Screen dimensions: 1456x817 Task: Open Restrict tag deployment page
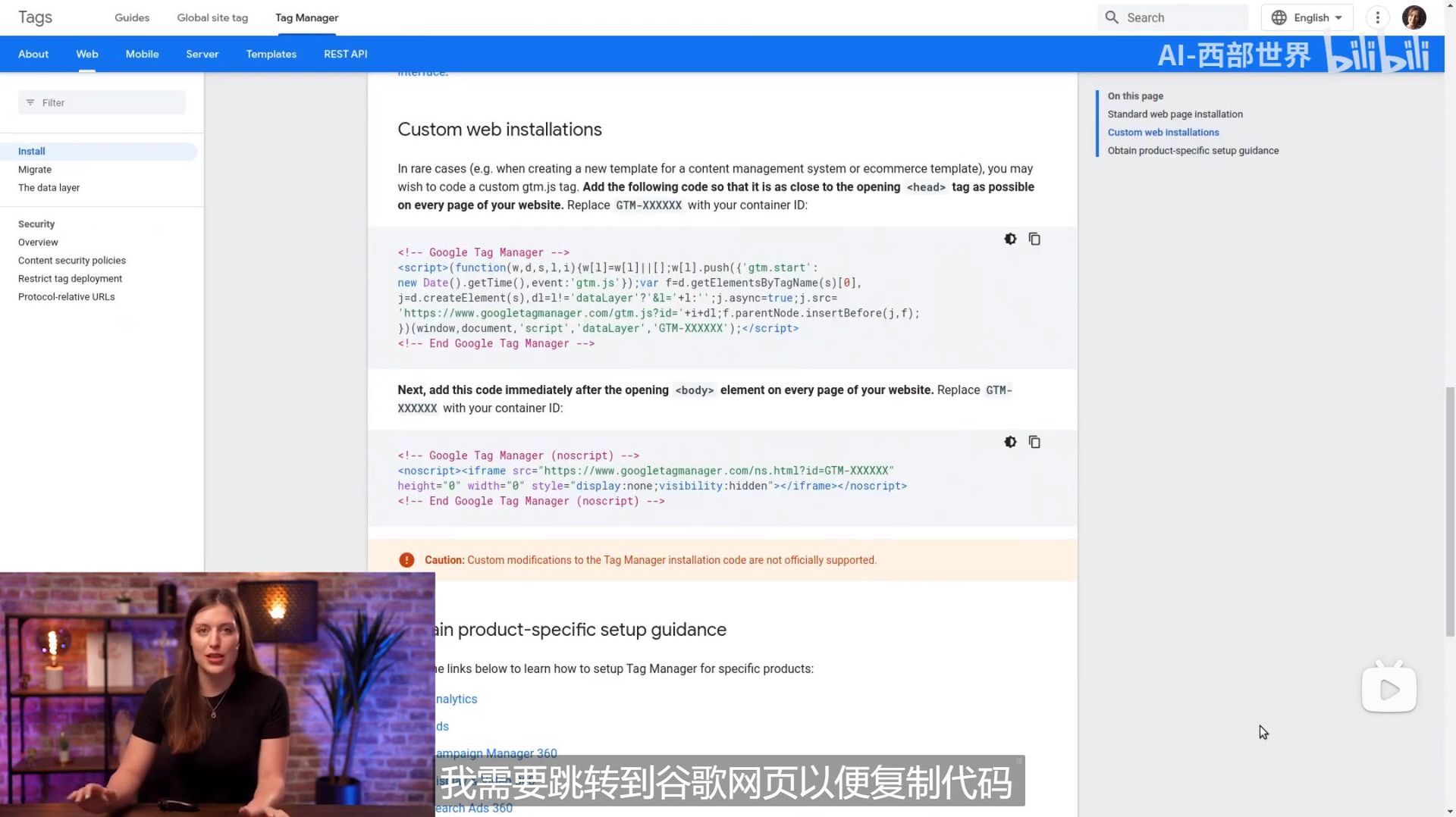point(70,279)
